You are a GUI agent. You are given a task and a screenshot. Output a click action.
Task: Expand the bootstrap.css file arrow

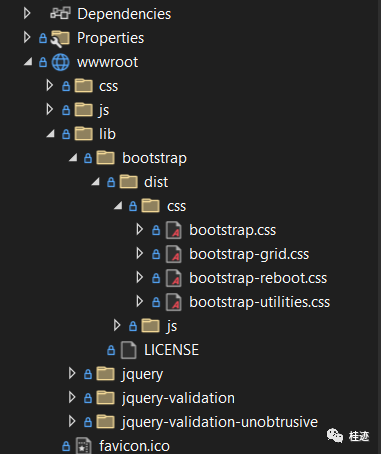(x=140, y=229)
